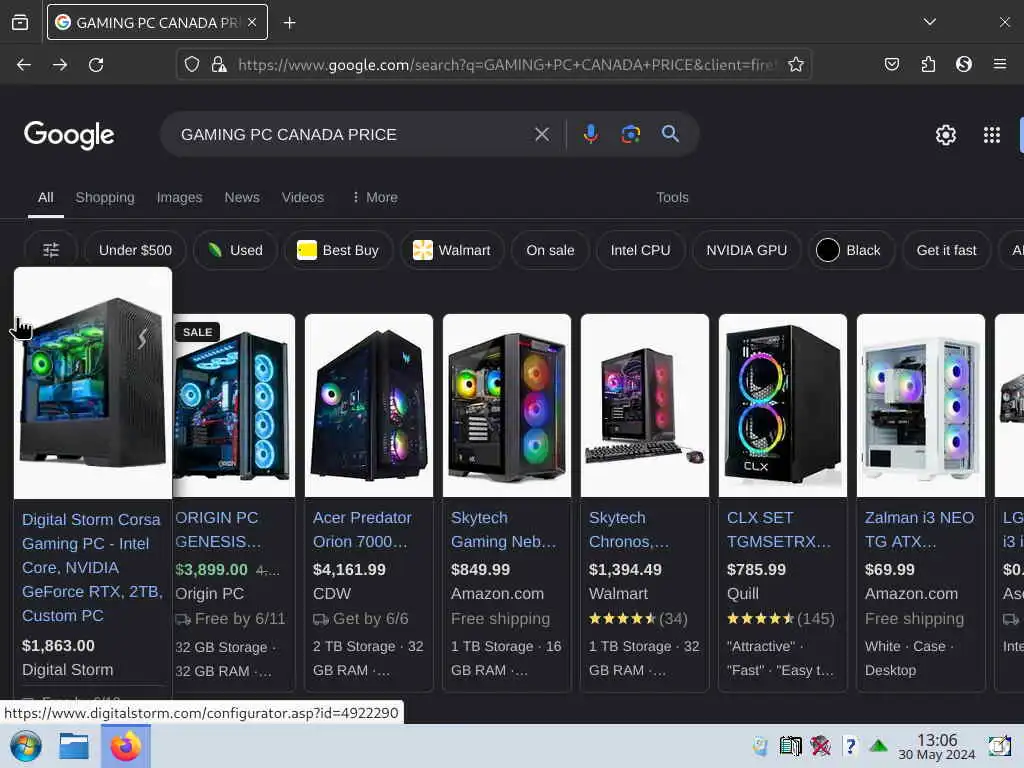Open Skytech Chronos product image

645,406
